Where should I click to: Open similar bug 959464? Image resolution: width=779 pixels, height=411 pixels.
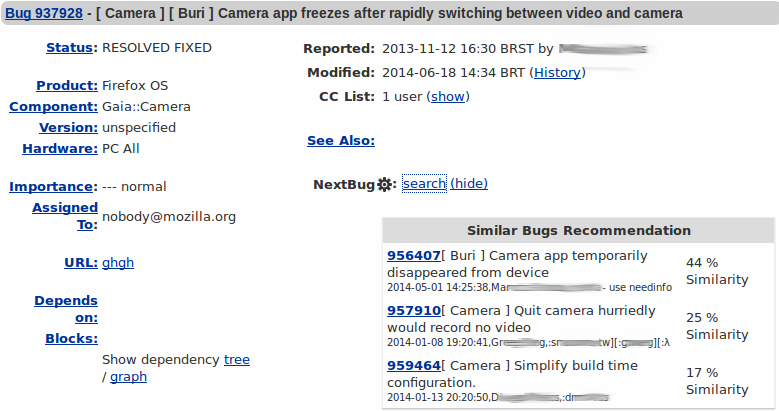(413, 366)
